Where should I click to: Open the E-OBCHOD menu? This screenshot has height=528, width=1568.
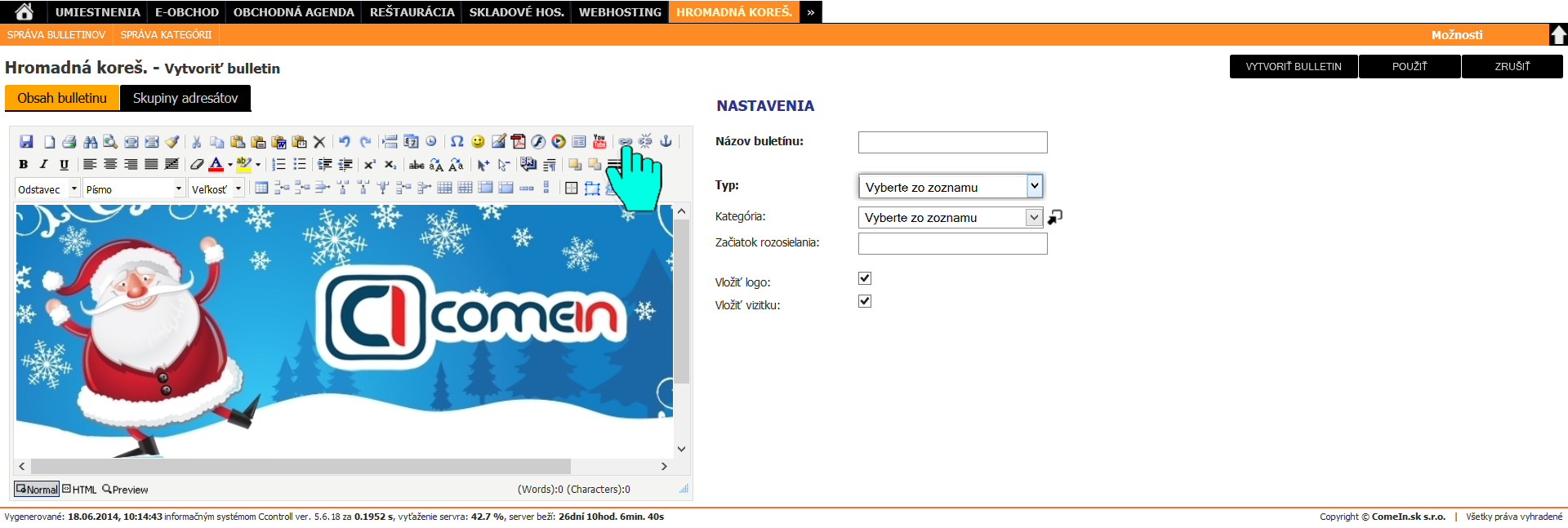tap(187, 12)
